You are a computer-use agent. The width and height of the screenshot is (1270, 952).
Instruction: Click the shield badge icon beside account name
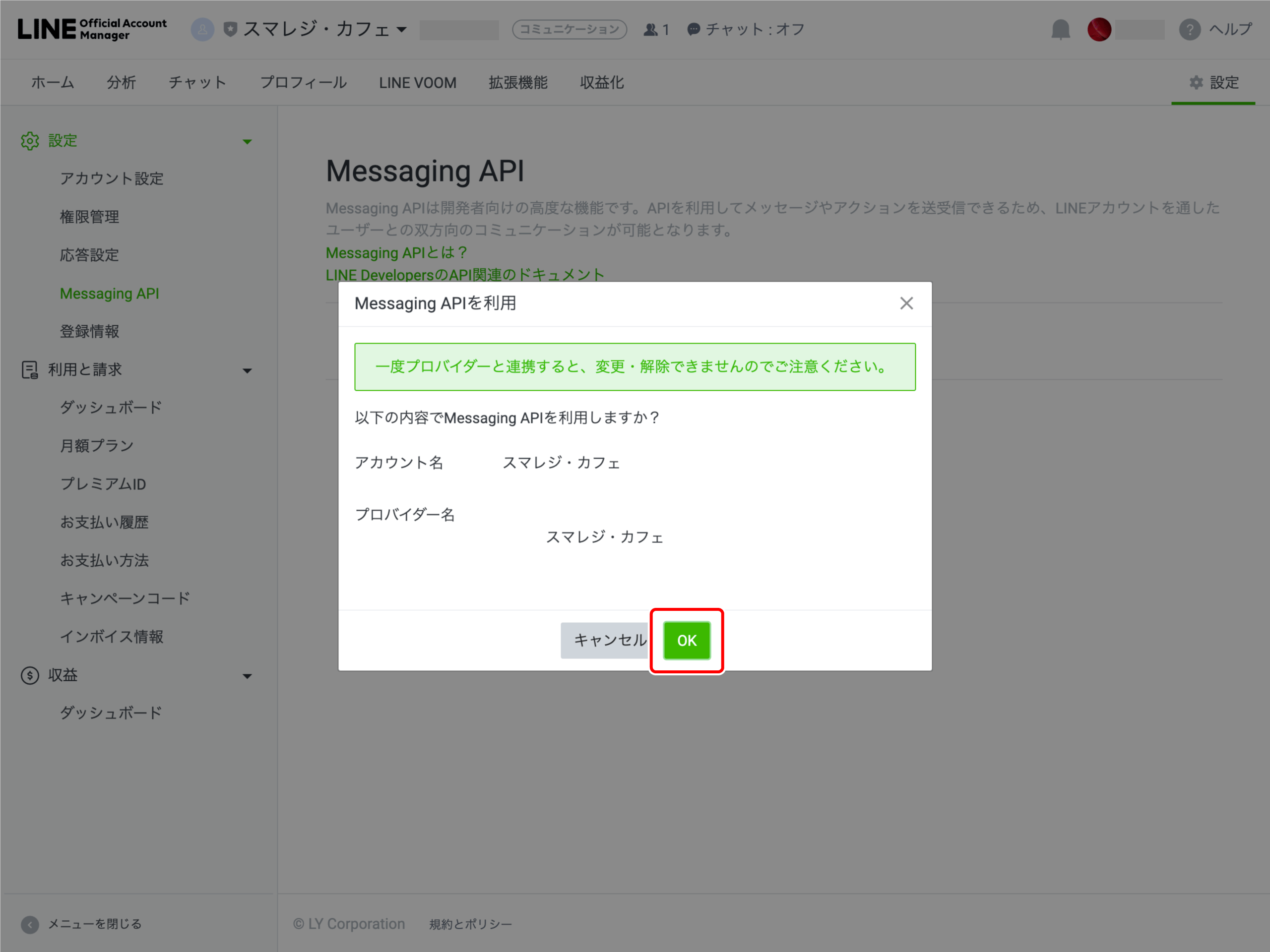pyautogui.click(x=230, y=29)
